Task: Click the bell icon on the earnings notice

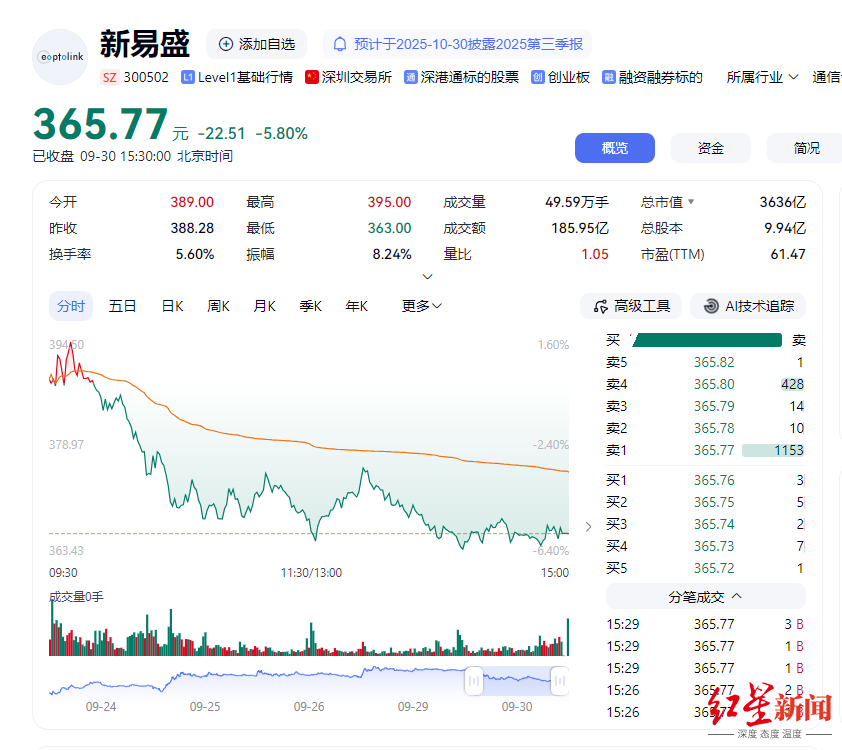Action: (341, 43)
